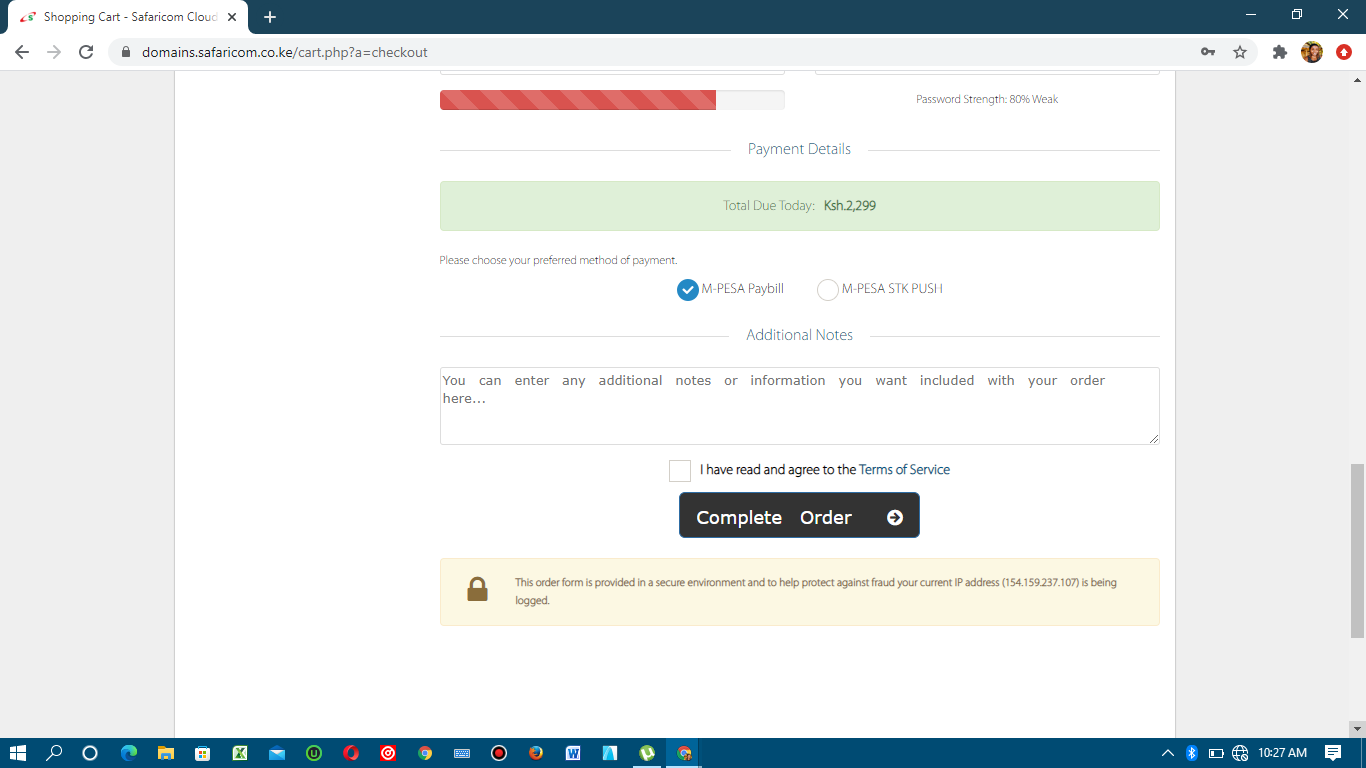
Task: Reload the checkout page
Action: click(86, 52)
